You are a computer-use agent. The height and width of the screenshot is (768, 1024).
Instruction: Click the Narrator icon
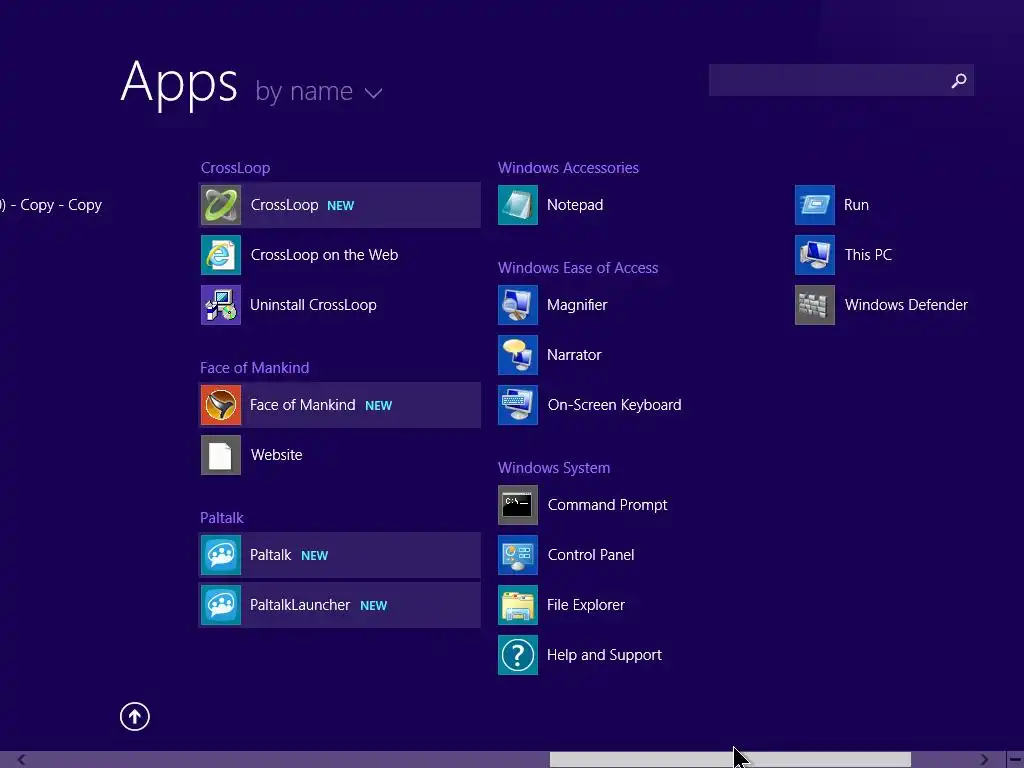pos(518,355)
